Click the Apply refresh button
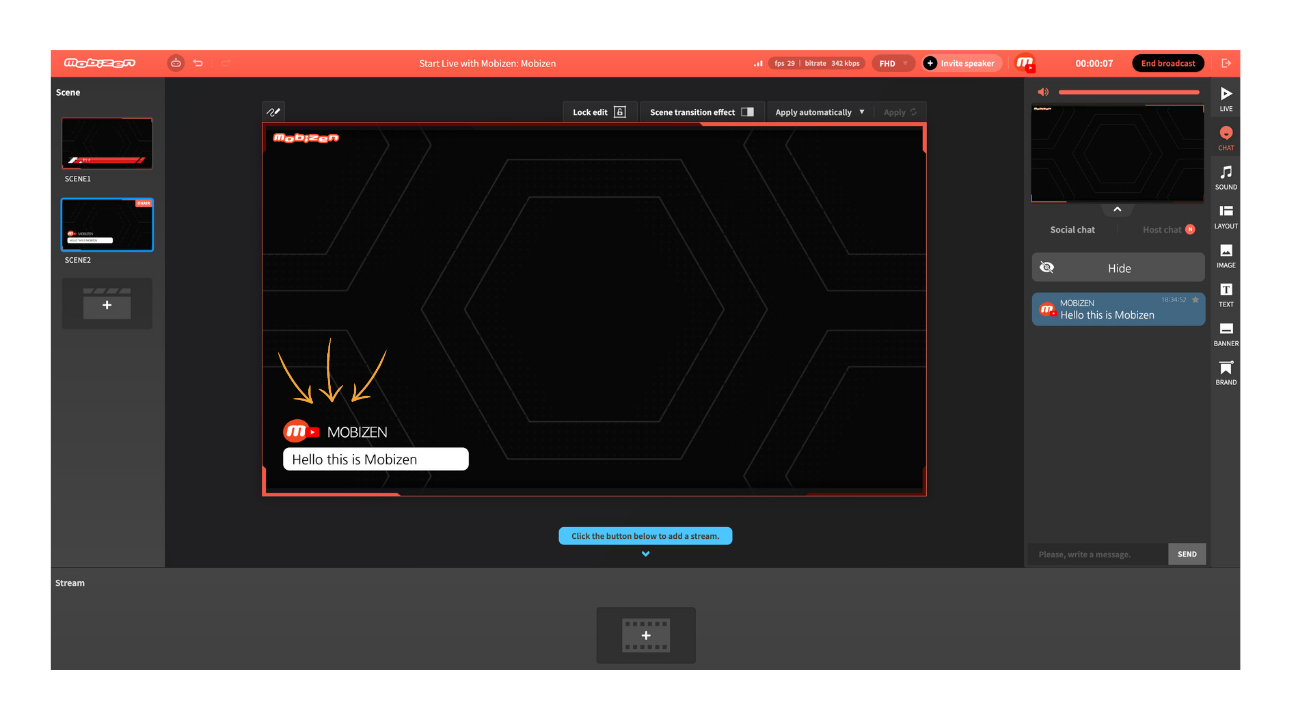Image resolution: width=1291 pixels, height=720 pixels. (x=900, y=112)
